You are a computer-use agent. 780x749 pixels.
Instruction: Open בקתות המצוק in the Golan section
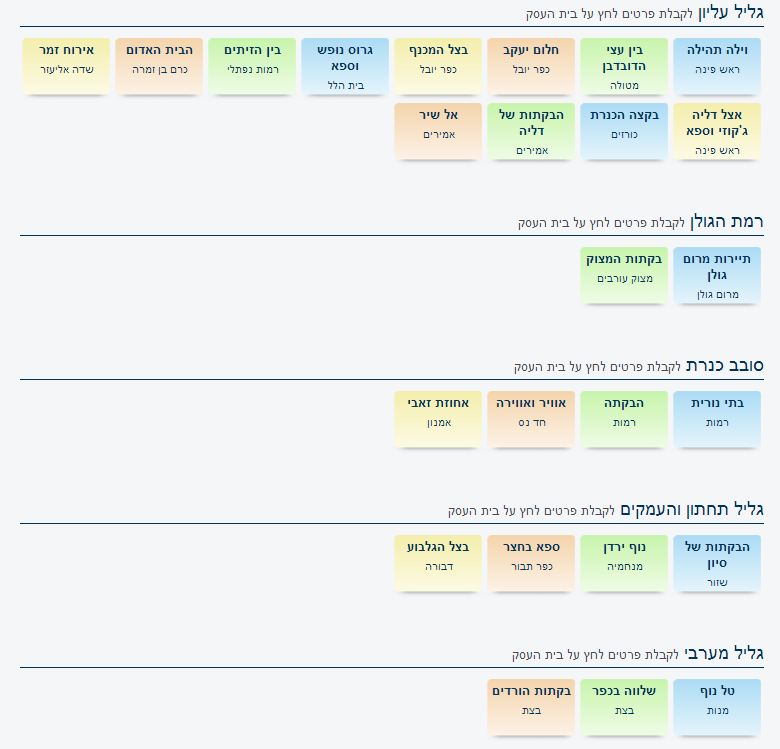624,274
